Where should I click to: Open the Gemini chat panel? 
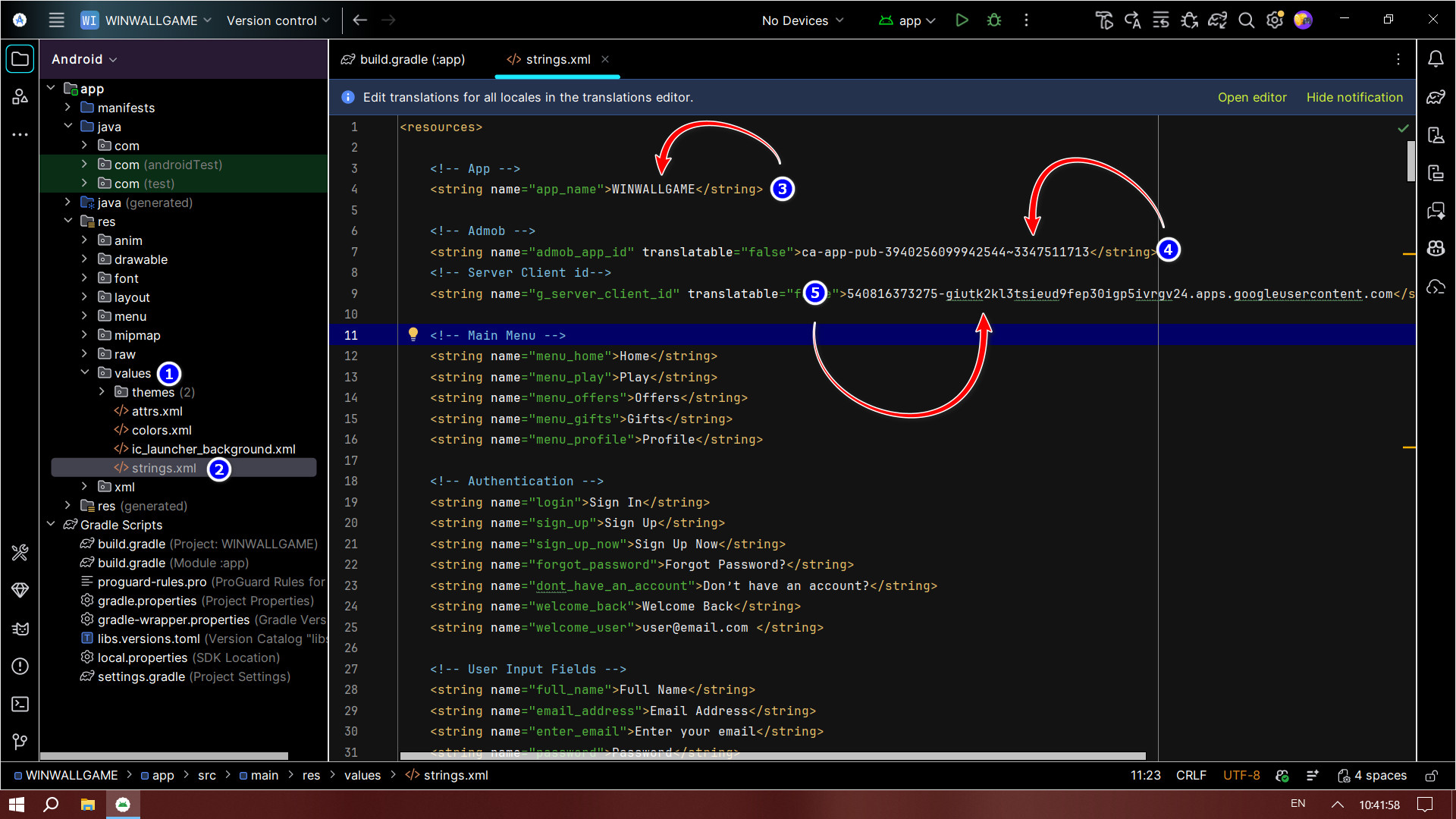pyautogui.click(x=1436, y=211)
